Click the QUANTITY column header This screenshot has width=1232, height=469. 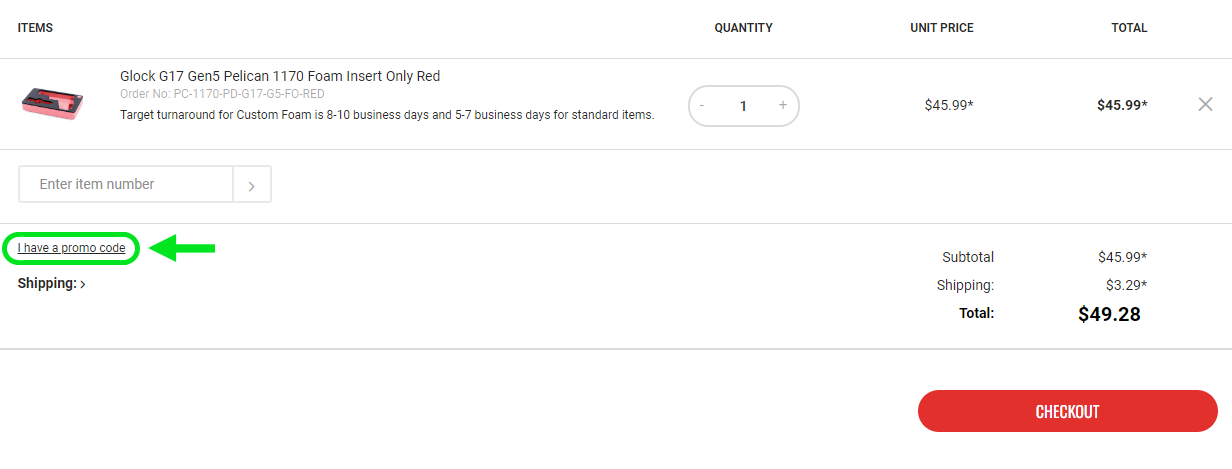pos(743,28)
